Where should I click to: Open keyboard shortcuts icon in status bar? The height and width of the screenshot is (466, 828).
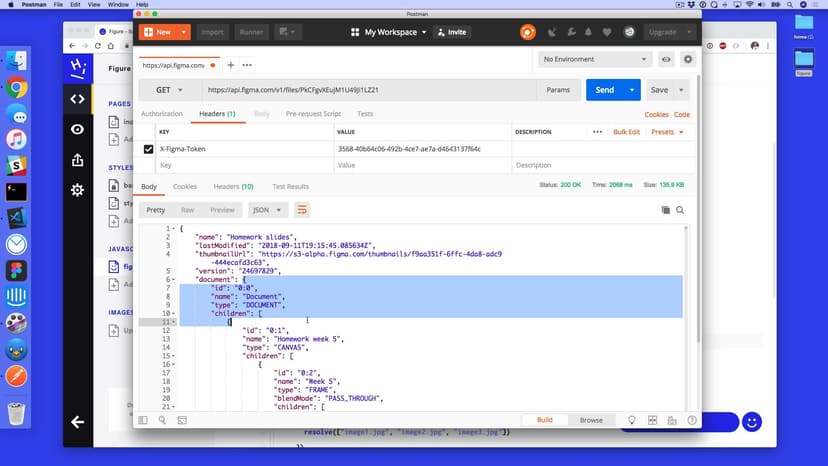(672, 420)
